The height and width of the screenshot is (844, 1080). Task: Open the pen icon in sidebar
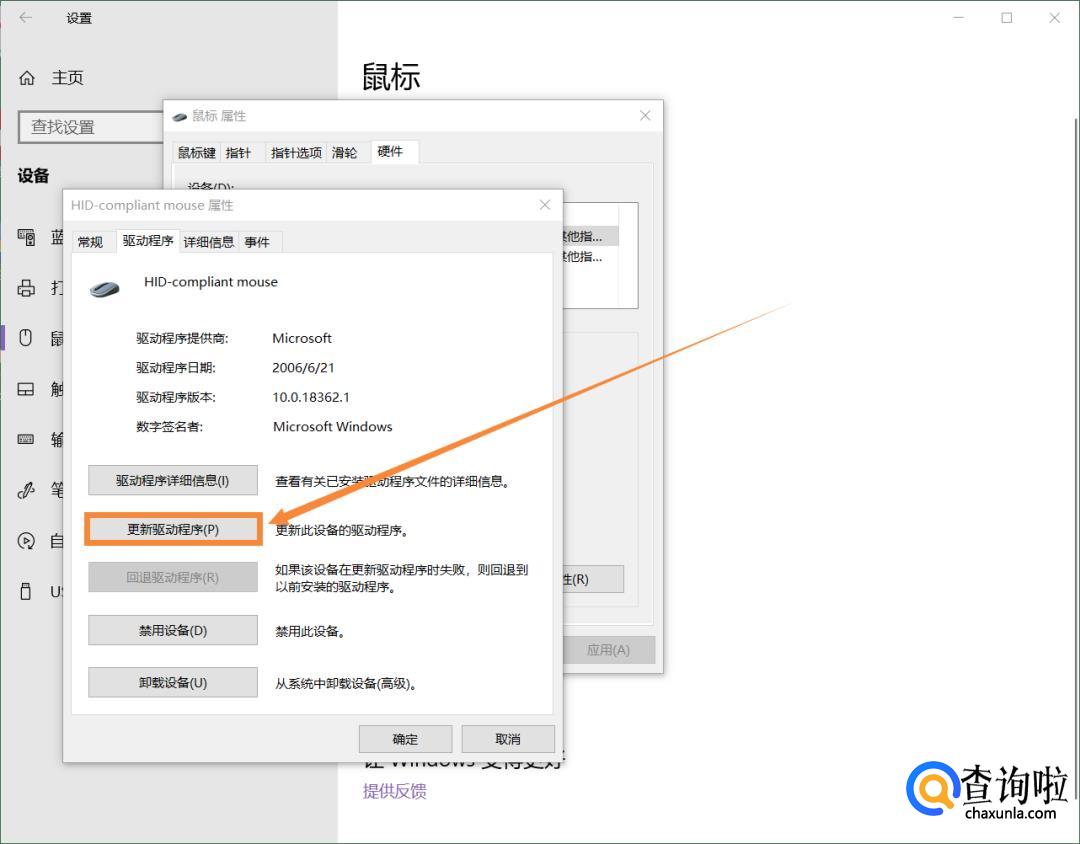point(27,490)
